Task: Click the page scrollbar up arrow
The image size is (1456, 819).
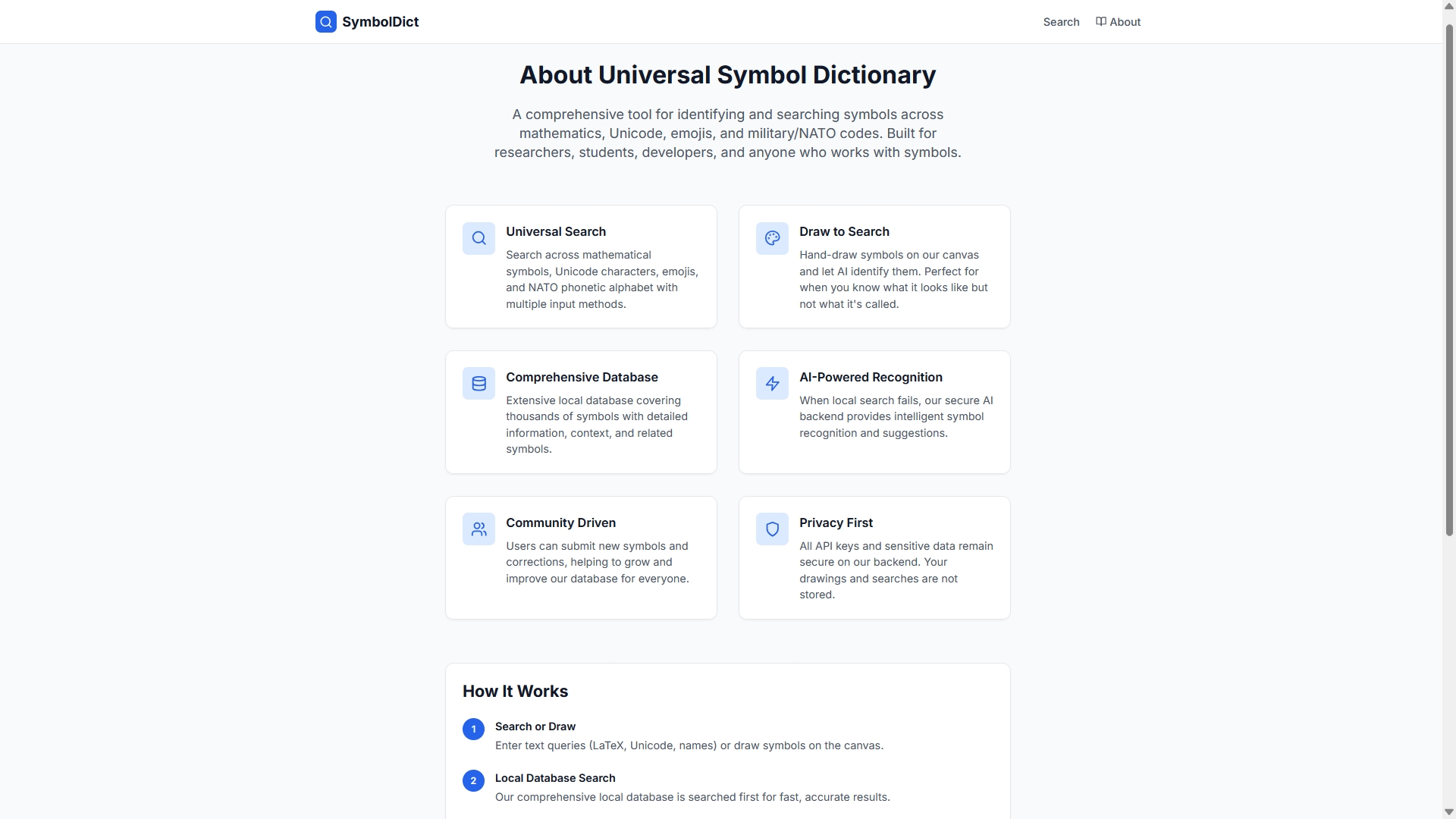Action: 1449,6
